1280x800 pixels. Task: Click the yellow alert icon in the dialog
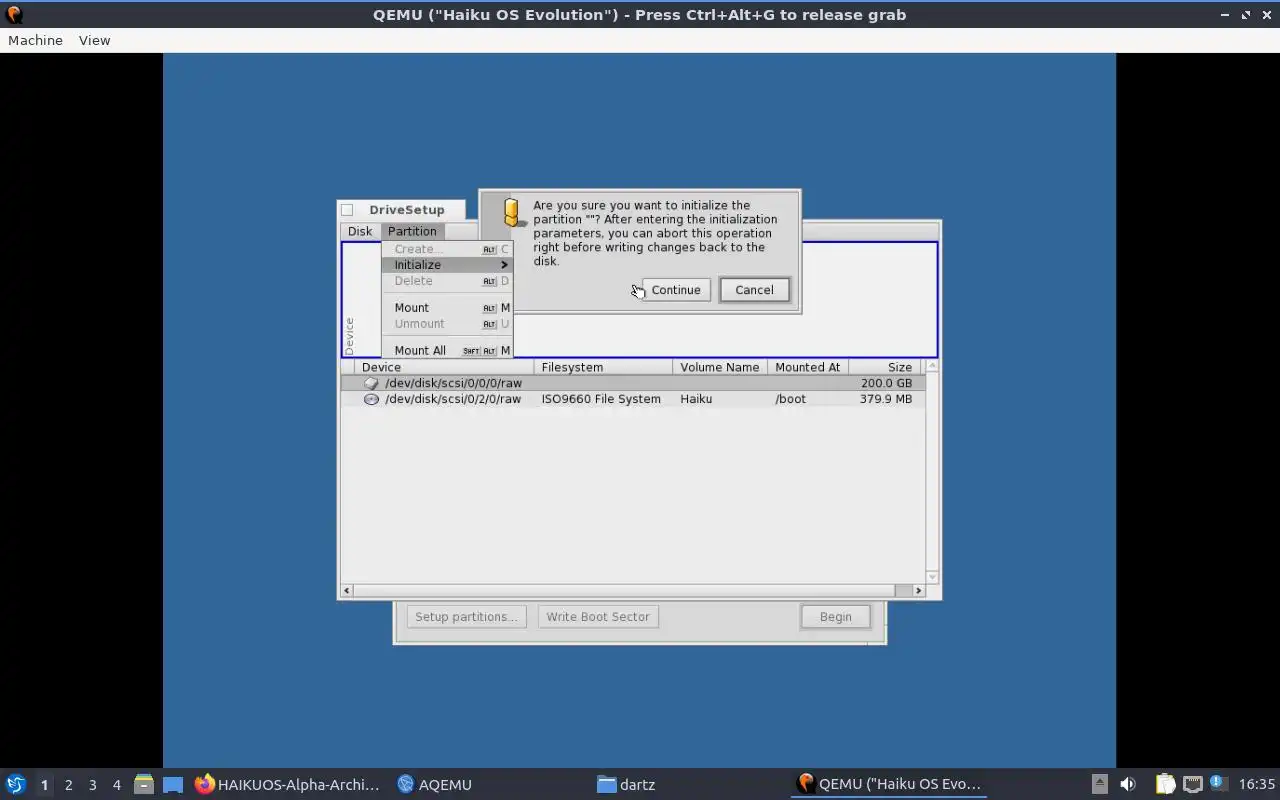(513, 212)
